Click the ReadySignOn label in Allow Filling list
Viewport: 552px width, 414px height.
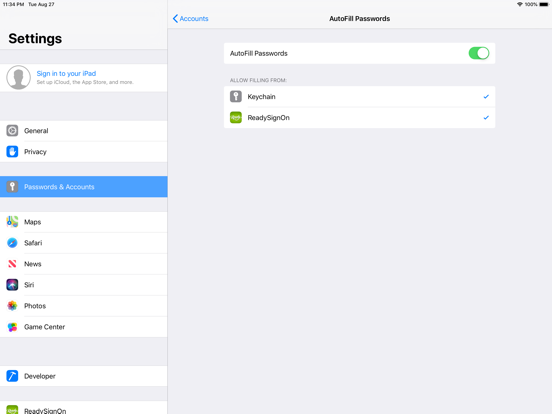click(x=268, y=118)
